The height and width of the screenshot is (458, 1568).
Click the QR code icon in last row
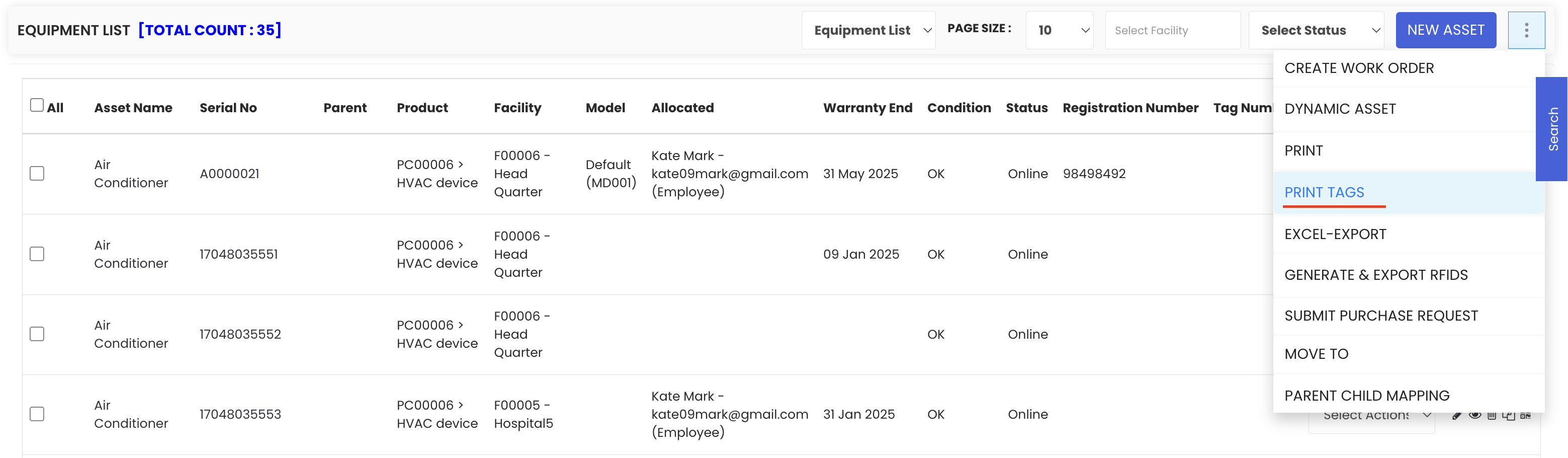1525,416
